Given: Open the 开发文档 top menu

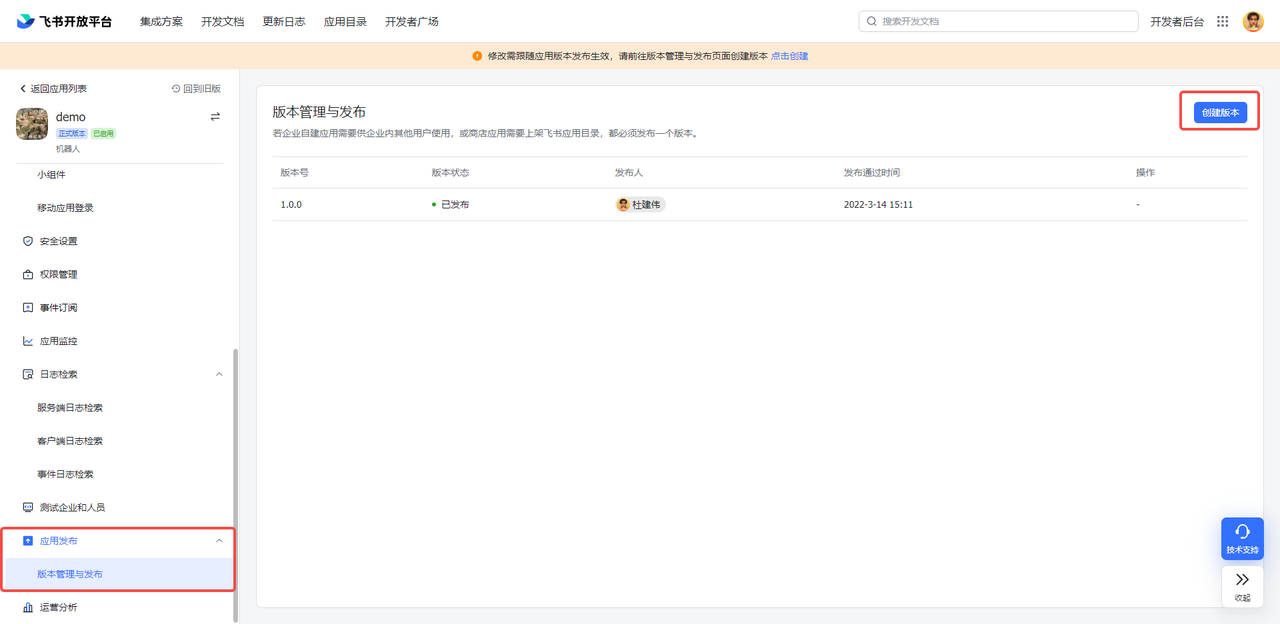Looking at the screenshot, I should click(222, 21).
